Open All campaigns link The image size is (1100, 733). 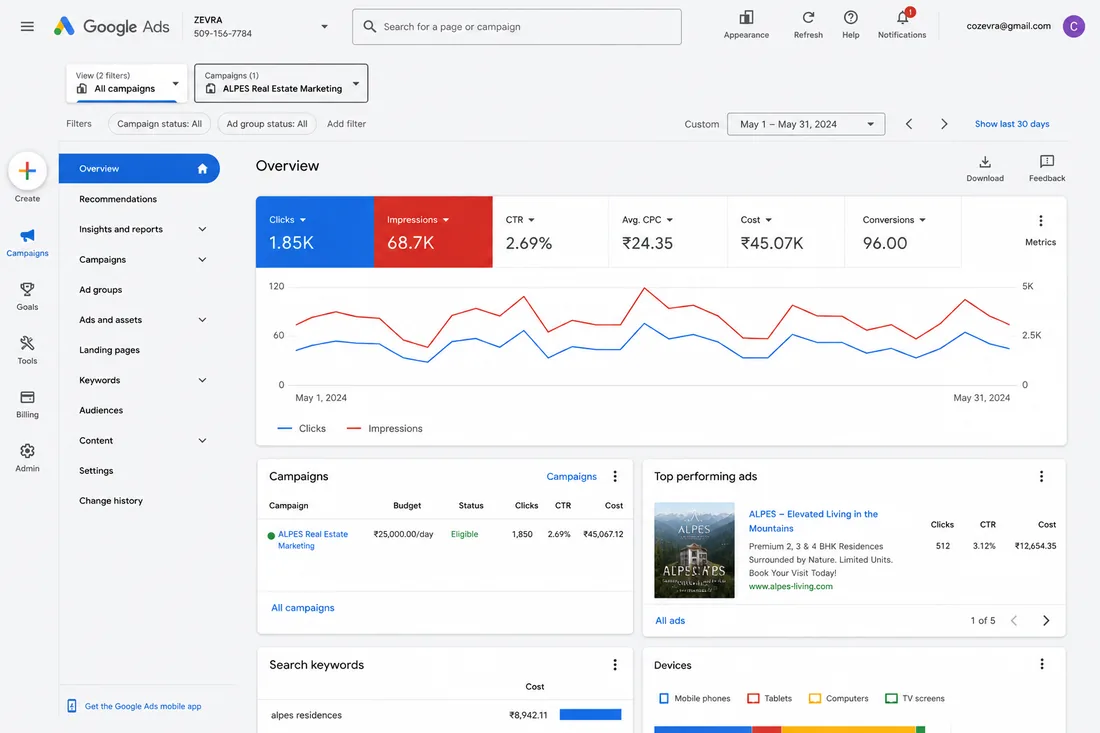pyautogui.click(x=303, y=608)
